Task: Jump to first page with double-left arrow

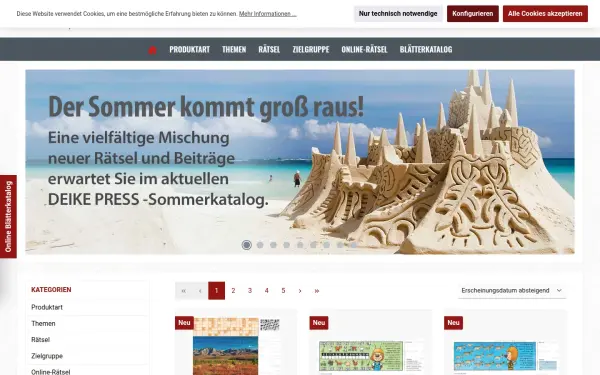Action: pyautogui.click(x=183, y=291)
